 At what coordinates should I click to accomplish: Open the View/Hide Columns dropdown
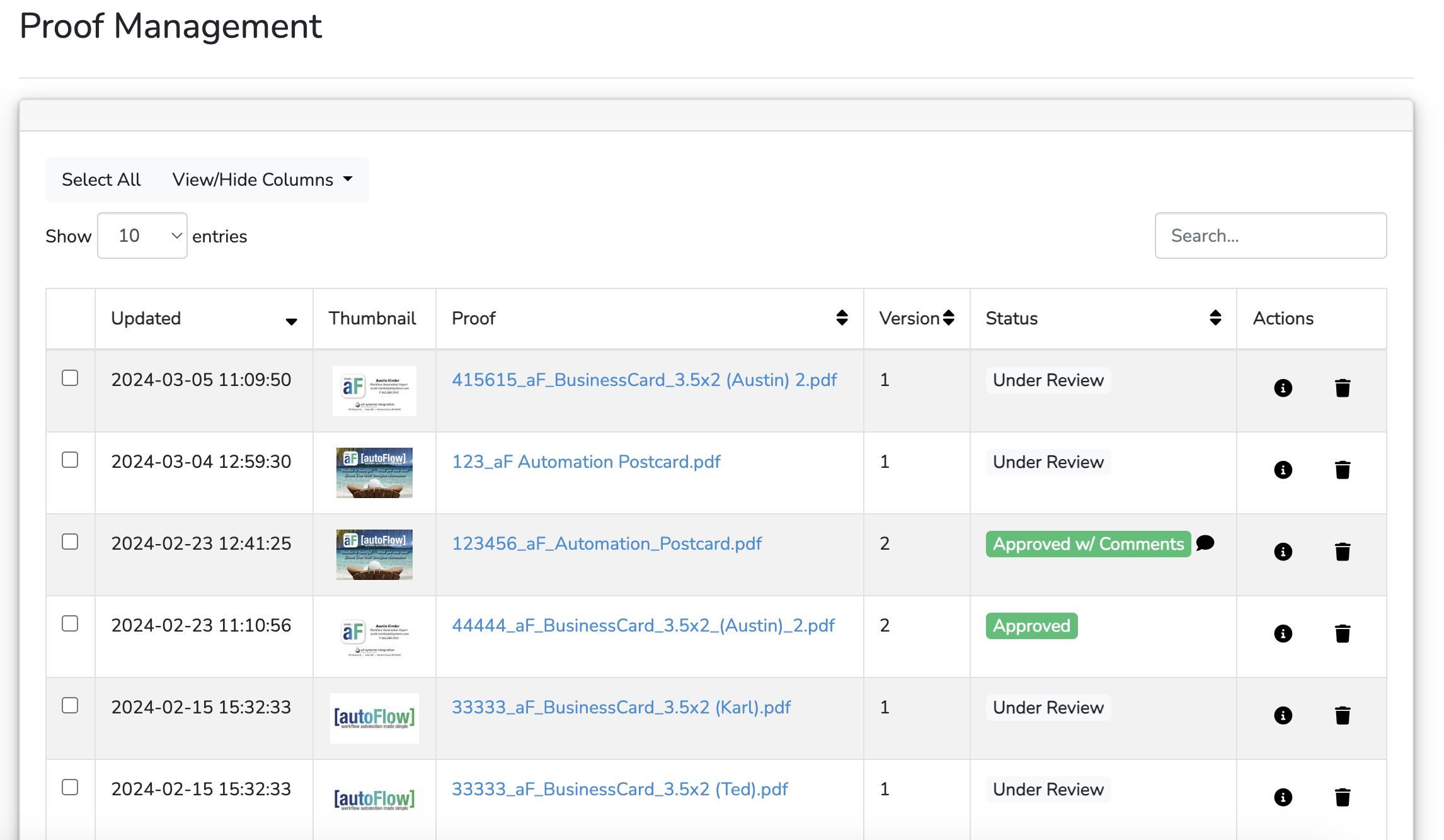(262, 179)
